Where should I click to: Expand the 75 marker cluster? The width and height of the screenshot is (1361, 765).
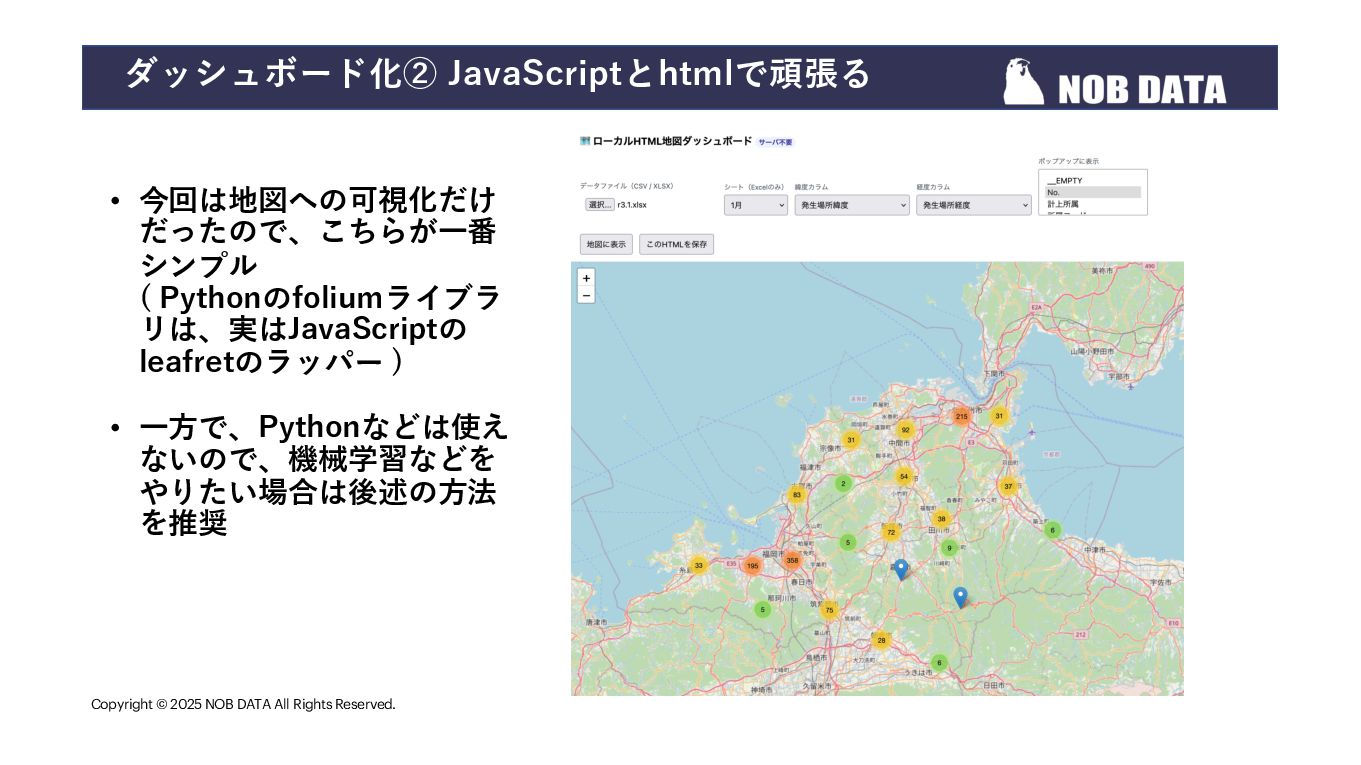pyautogui.click(x=829, y=609)
